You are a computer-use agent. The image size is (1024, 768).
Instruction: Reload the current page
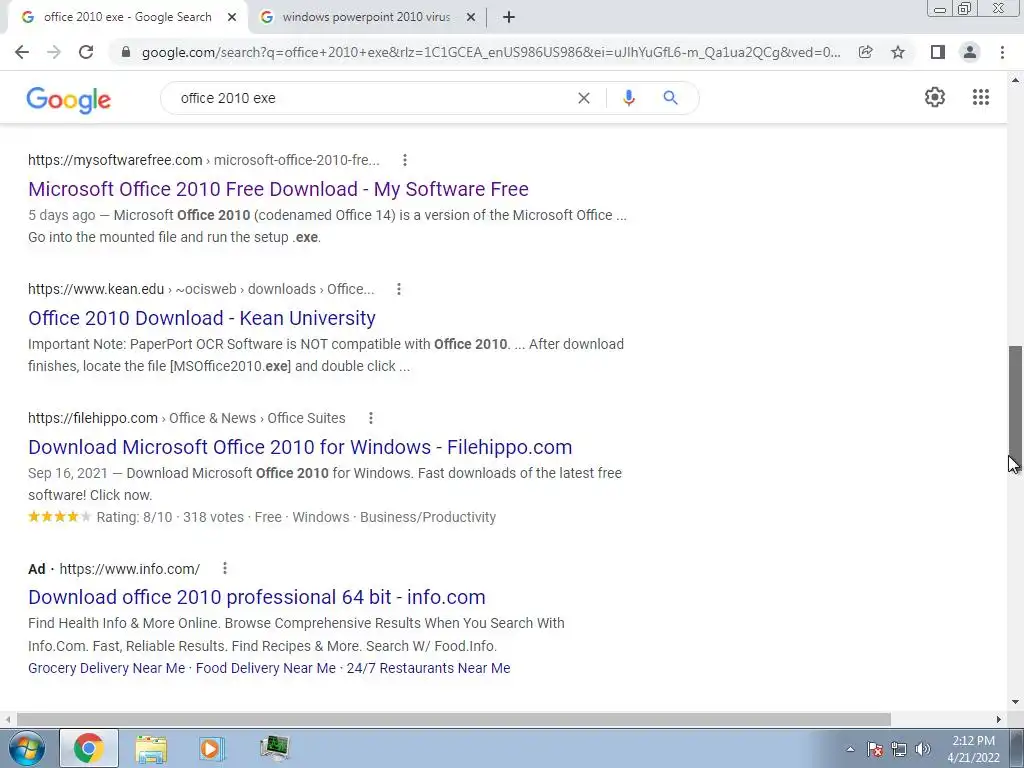[x=86, y=52]
